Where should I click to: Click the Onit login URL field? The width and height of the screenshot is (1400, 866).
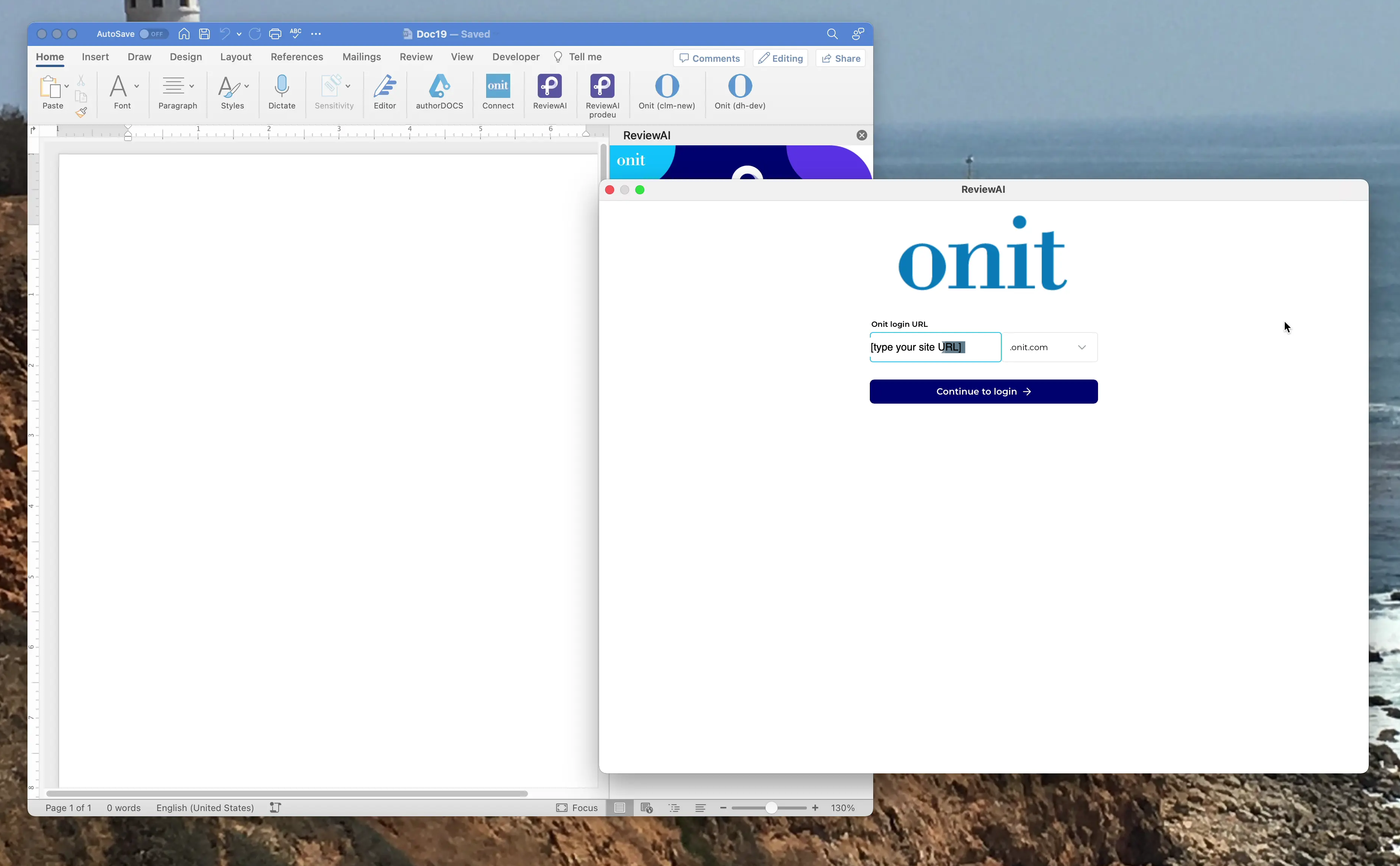coord(935,347)
